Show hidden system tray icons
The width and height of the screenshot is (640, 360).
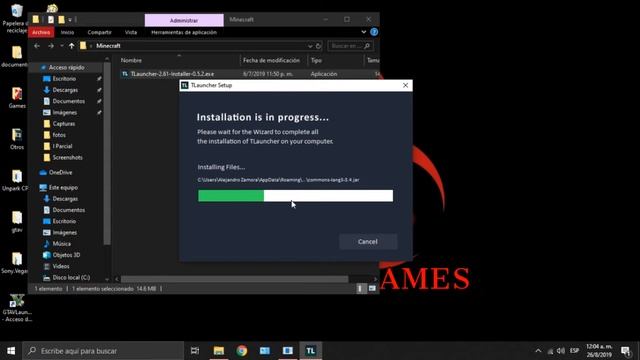[538, 351]
